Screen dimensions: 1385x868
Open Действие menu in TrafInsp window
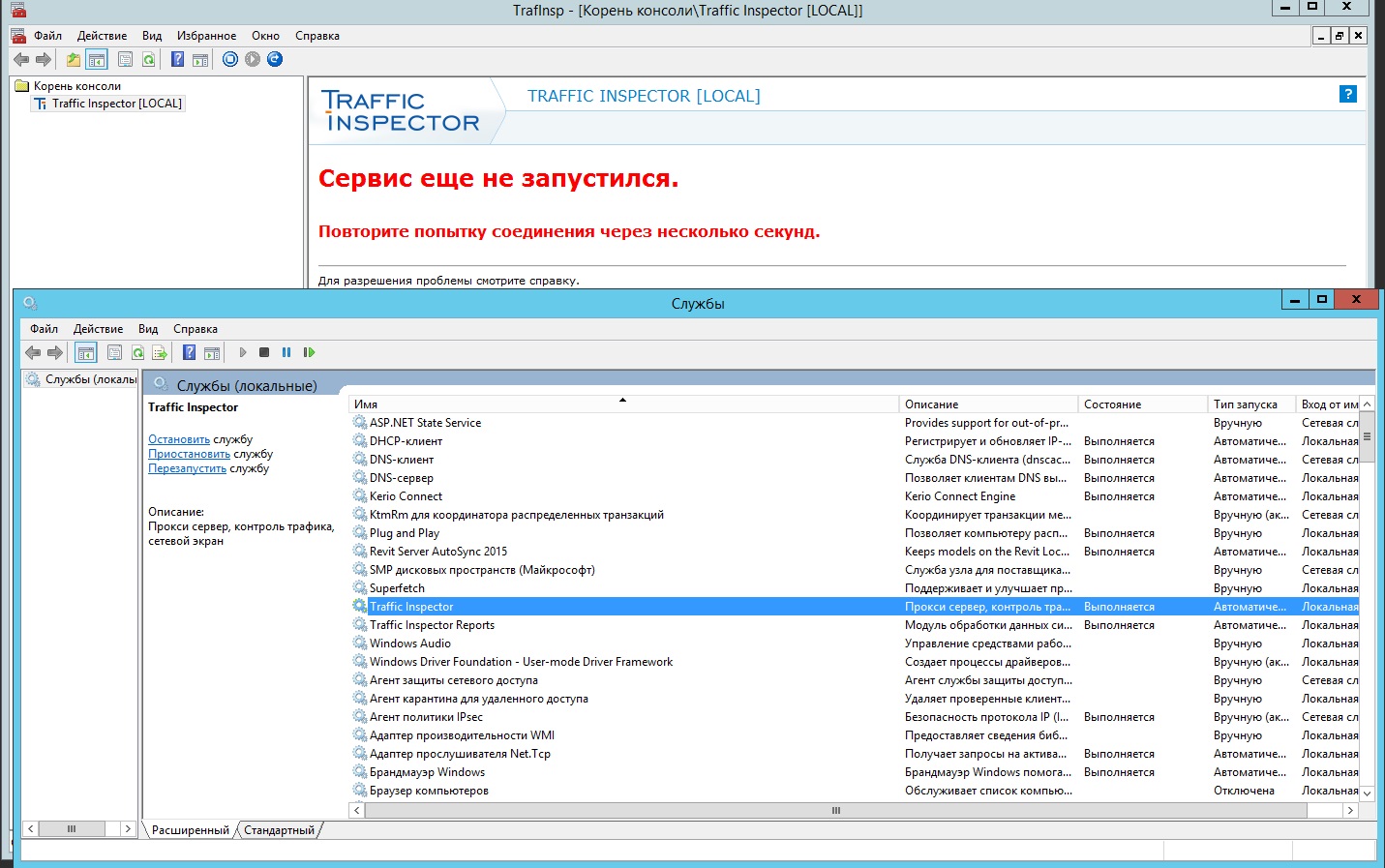coord(103,36)
